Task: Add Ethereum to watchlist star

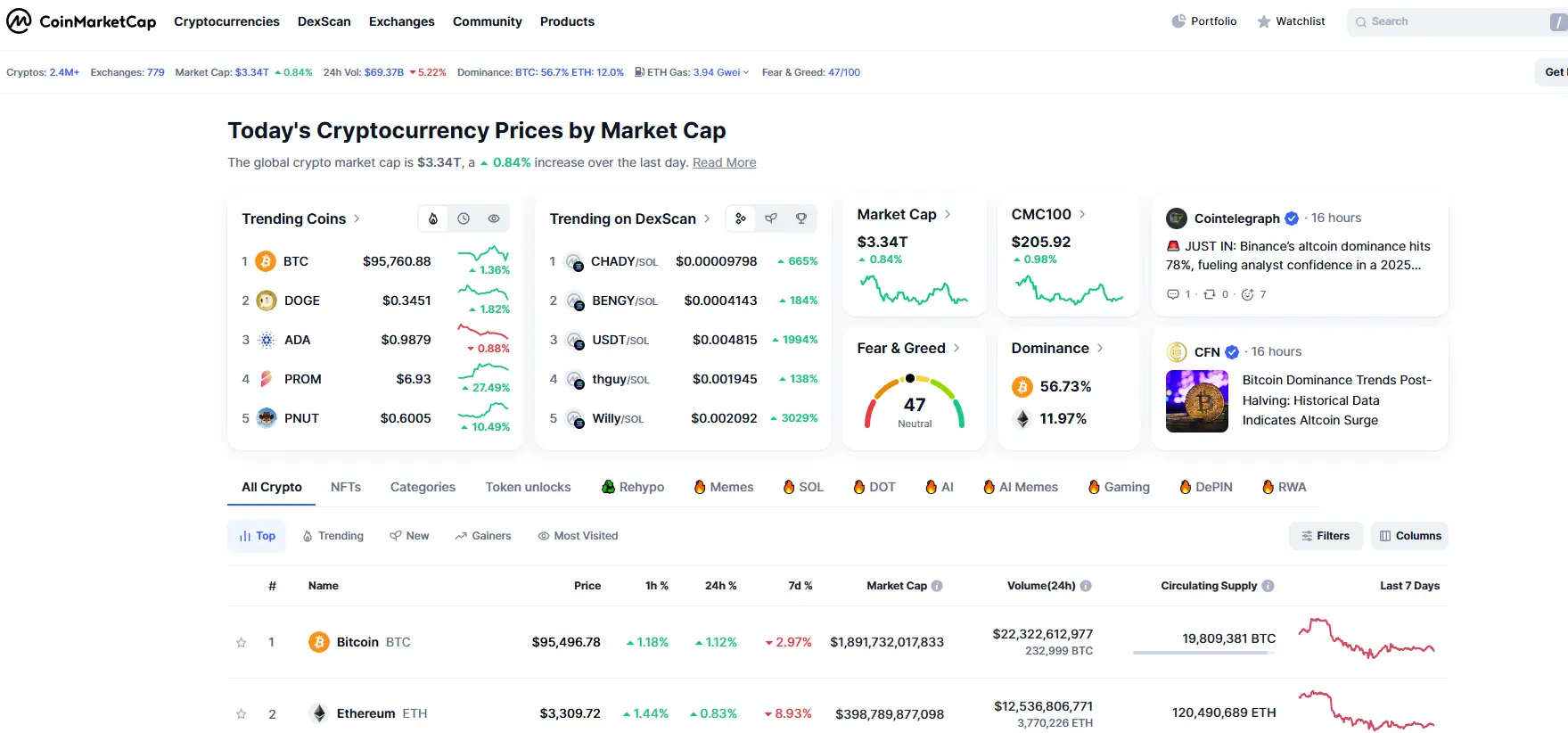Action: (241, 714)
